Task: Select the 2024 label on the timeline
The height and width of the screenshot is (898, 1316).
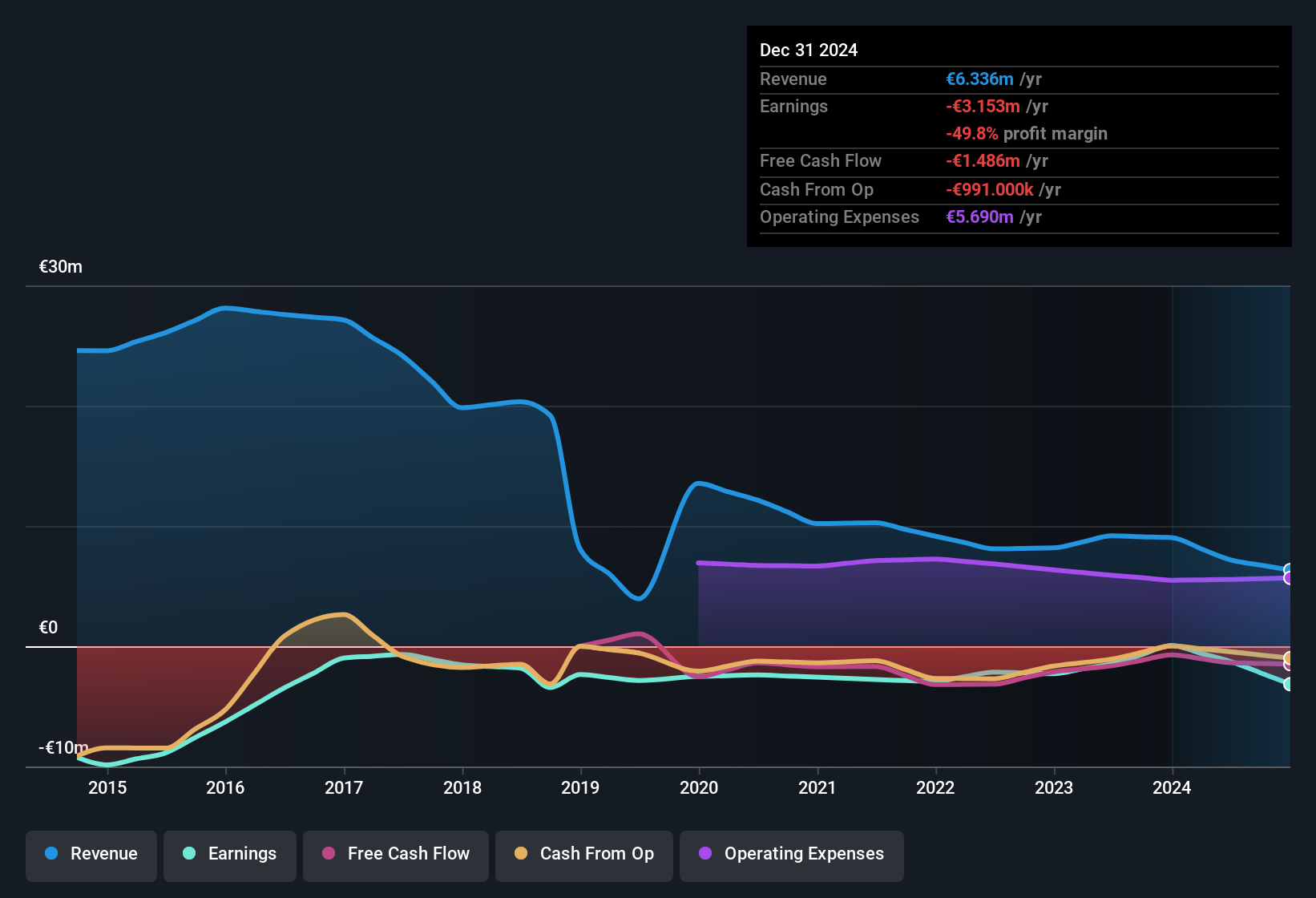Action: pyautogui.click(x=1173, y=788)
